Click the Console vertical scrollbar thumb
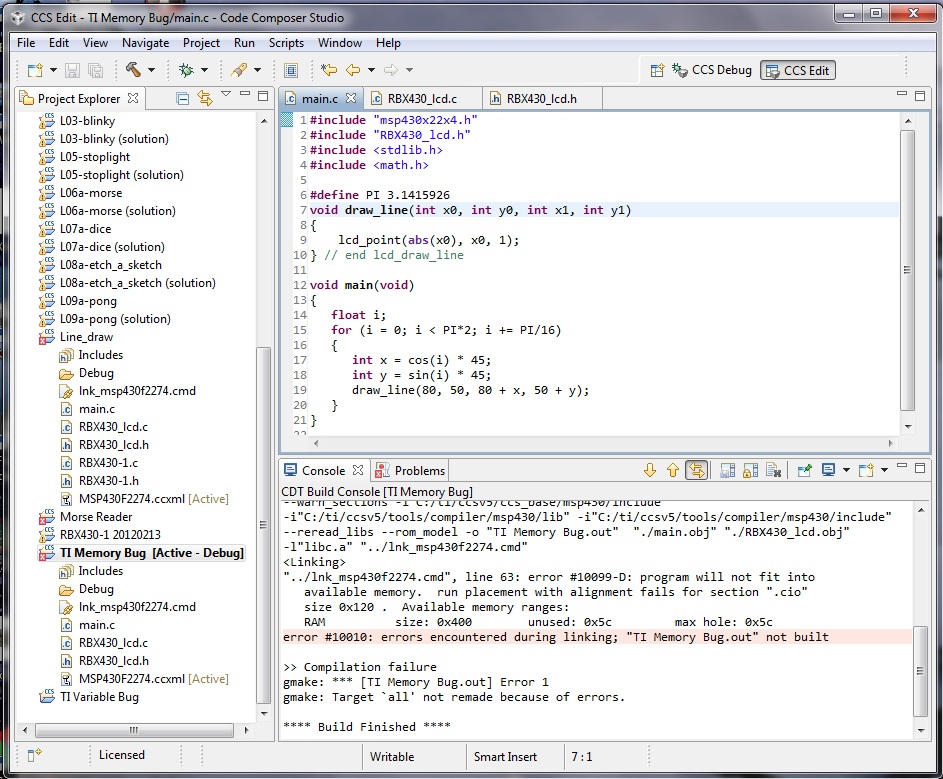The image size is (943, 779). pyautogui.click(x=920, y=671)
